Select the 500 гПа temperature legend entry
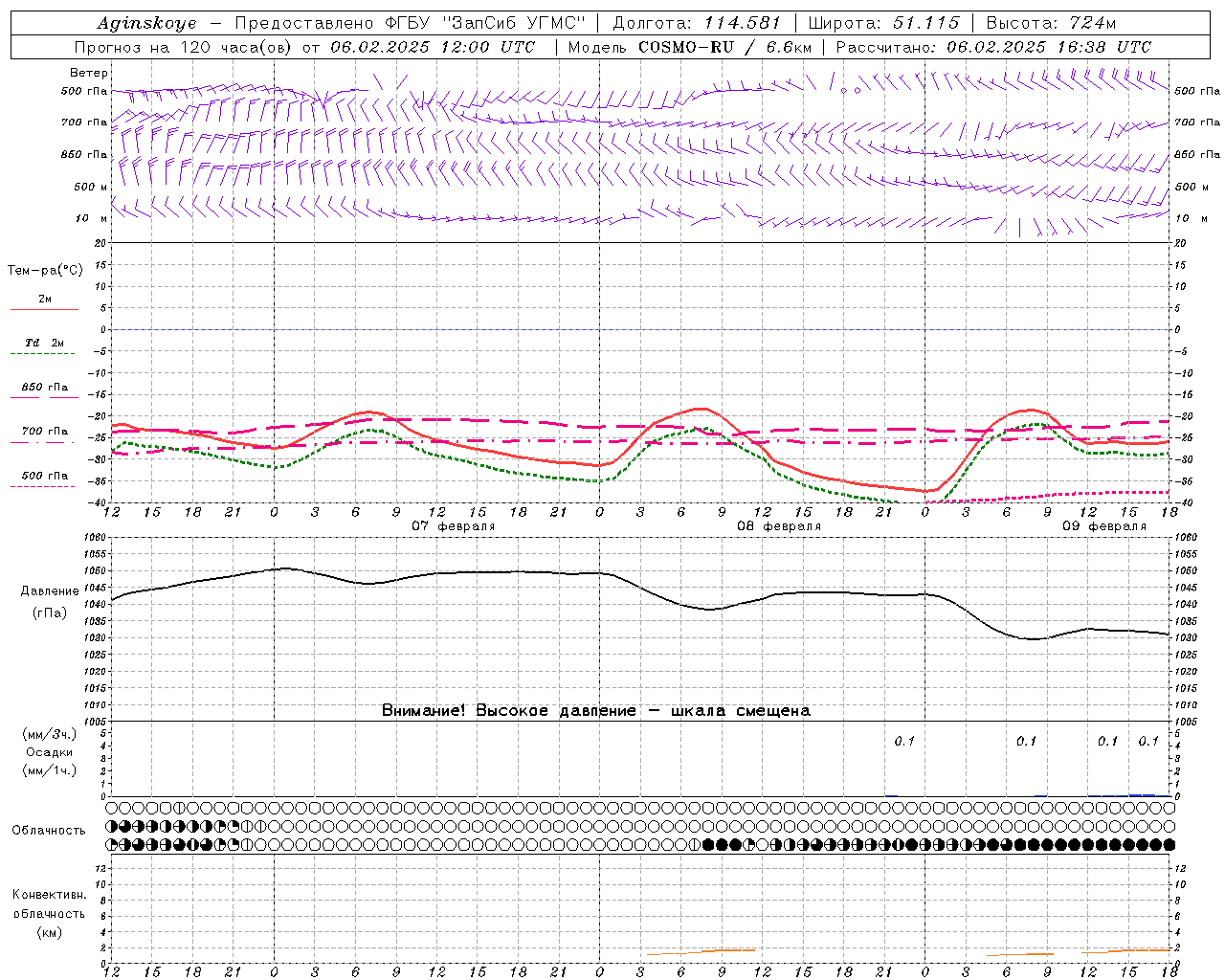1225x980 pixels. (x=45, y=475)
